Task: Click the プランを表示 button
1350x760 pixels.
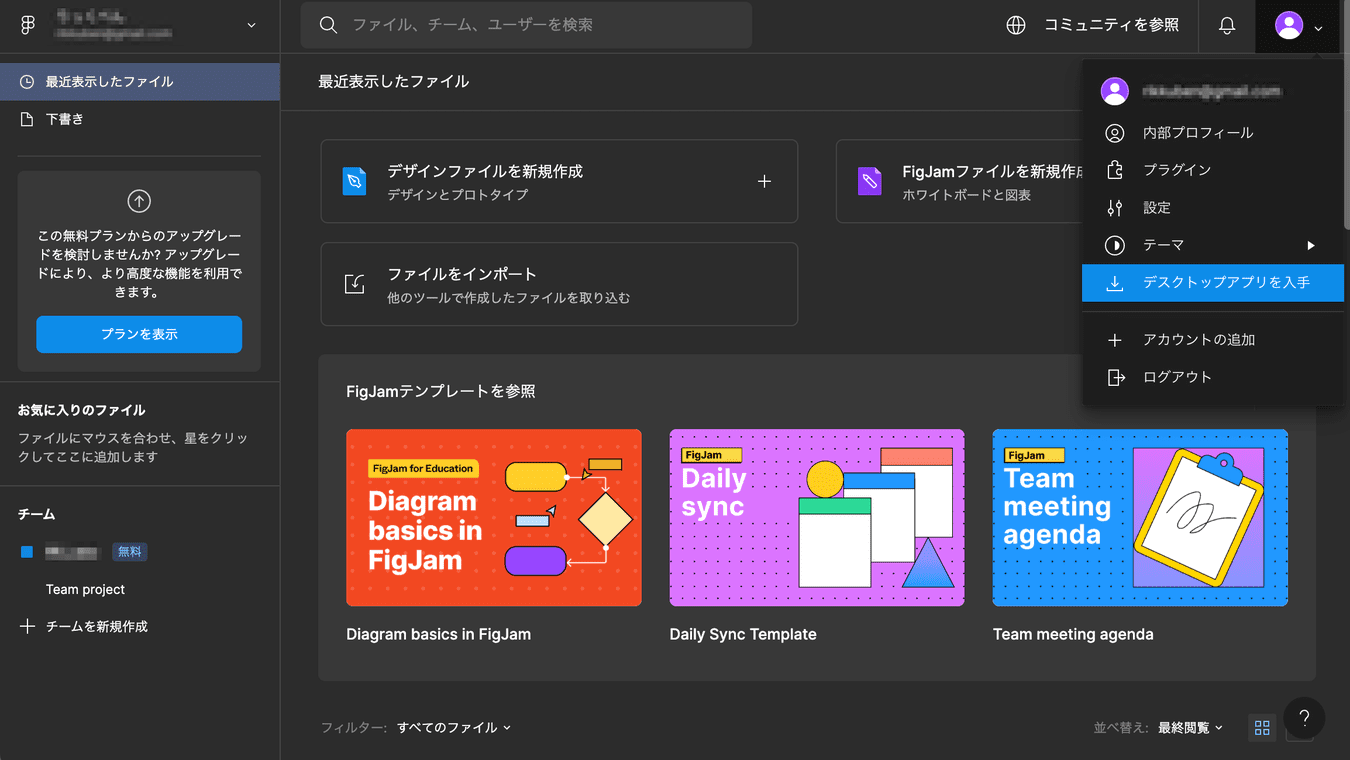Action: point(139,334)
